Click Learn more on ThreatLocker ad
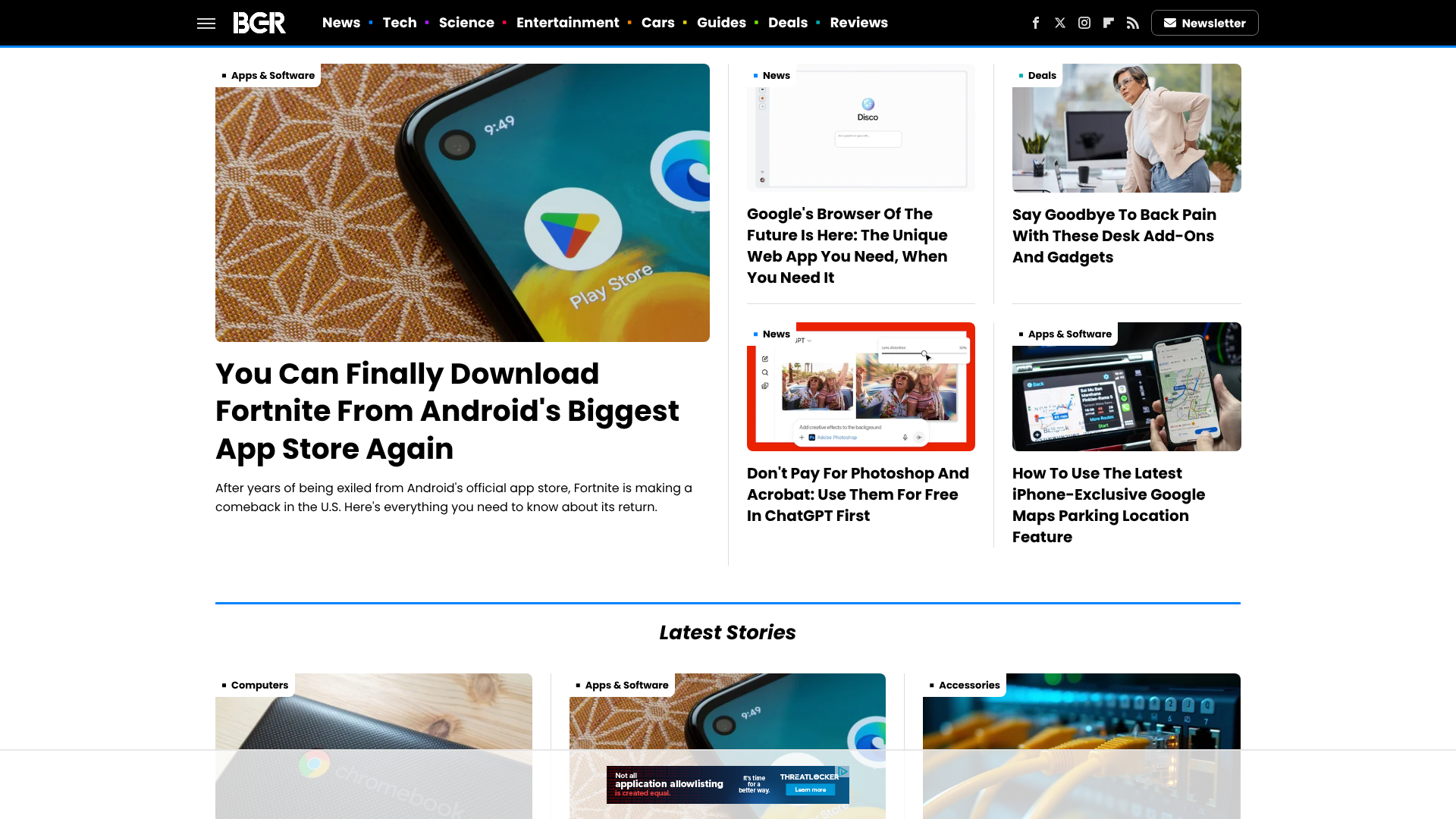 pos(810,790)
